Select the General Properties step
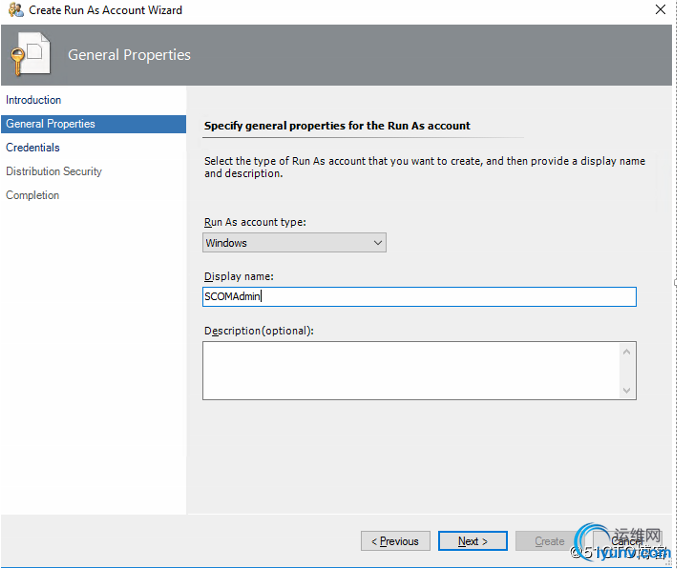The height and width of the screenshot is (569, 677). [50, 124]
